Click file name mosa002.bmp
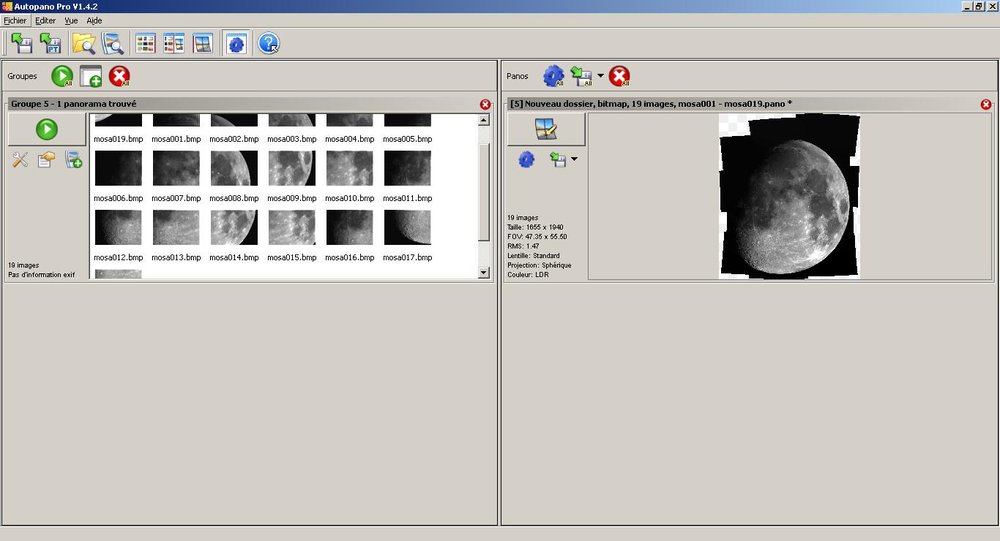 234,139
